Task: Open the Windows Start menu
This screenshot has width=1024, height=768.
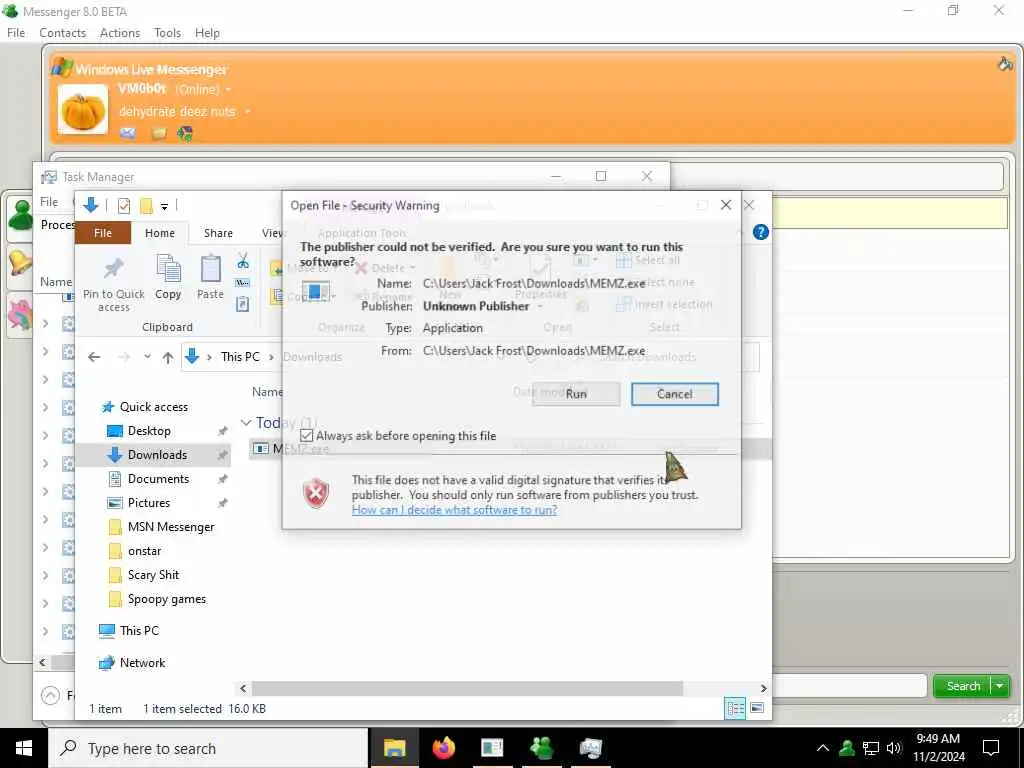Action: (24, 748)
